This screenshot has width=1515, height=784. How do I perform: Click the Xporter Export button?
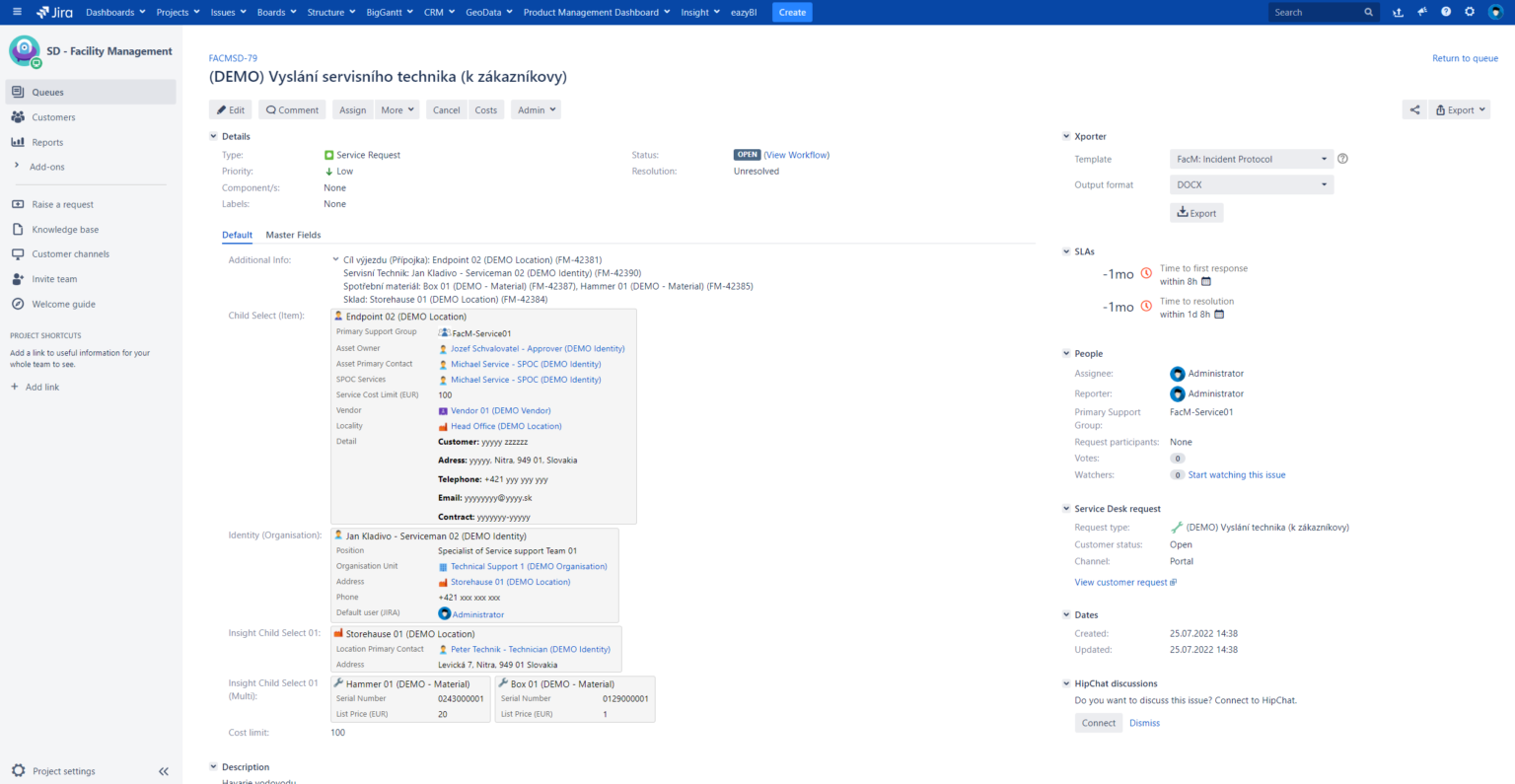[1196, 212]
